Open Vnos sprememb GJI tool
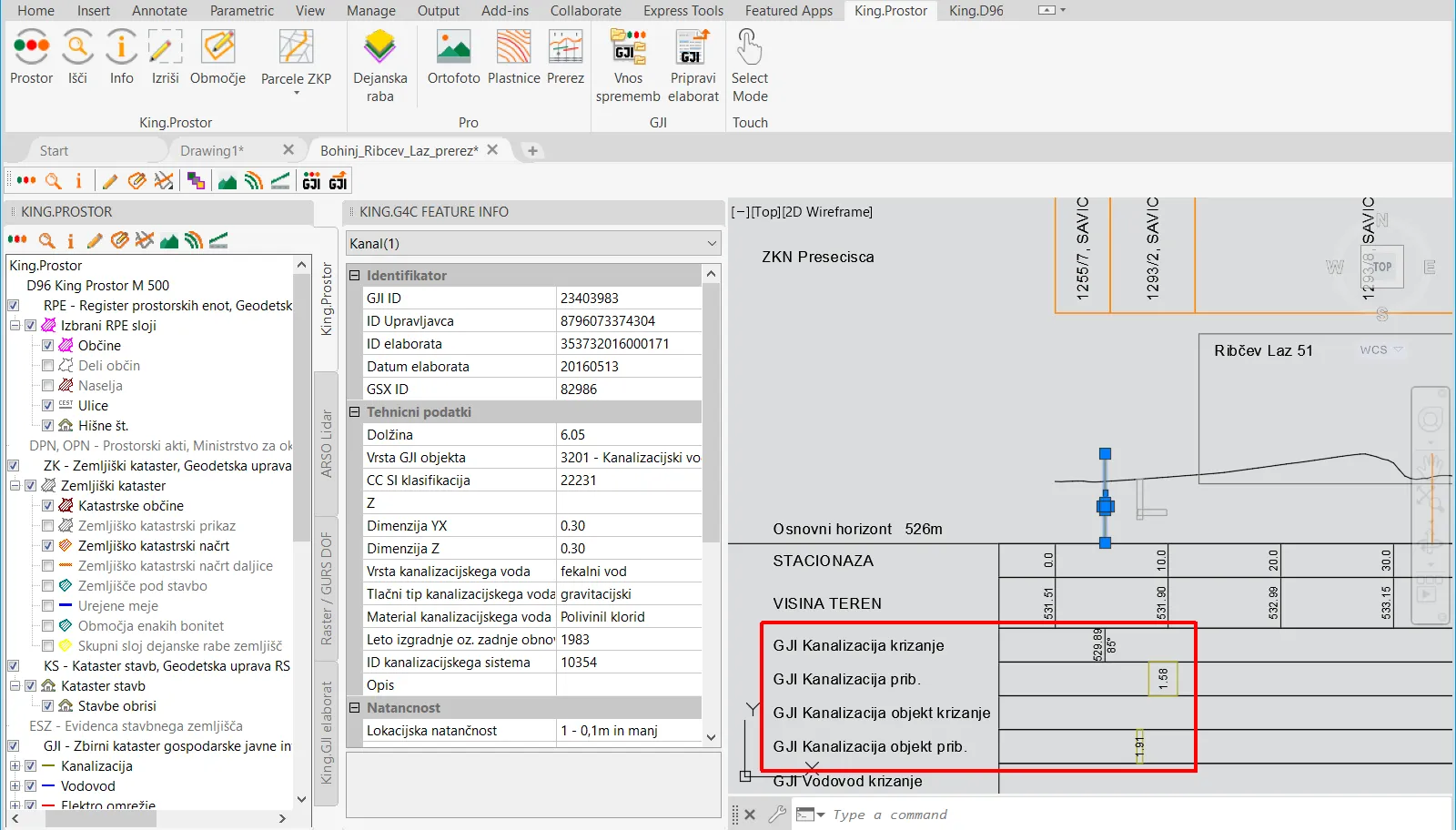The image size is (1456, 830). (x=628, y=47)
